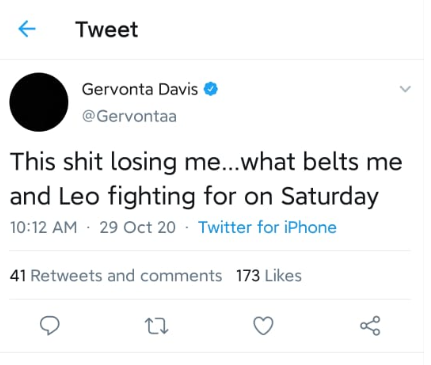Click the 29 Oct 20 date
The height and width of the screenshot is (365, 431).
coord(138,227)
